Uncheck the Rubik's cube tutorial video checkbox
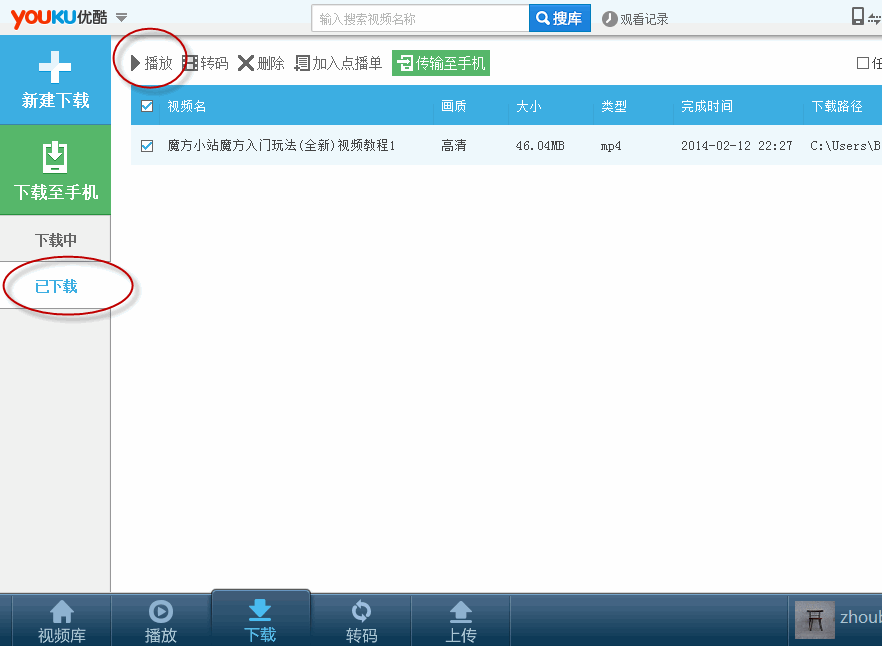This screenshot has width=882, height=646. [147, 146]
